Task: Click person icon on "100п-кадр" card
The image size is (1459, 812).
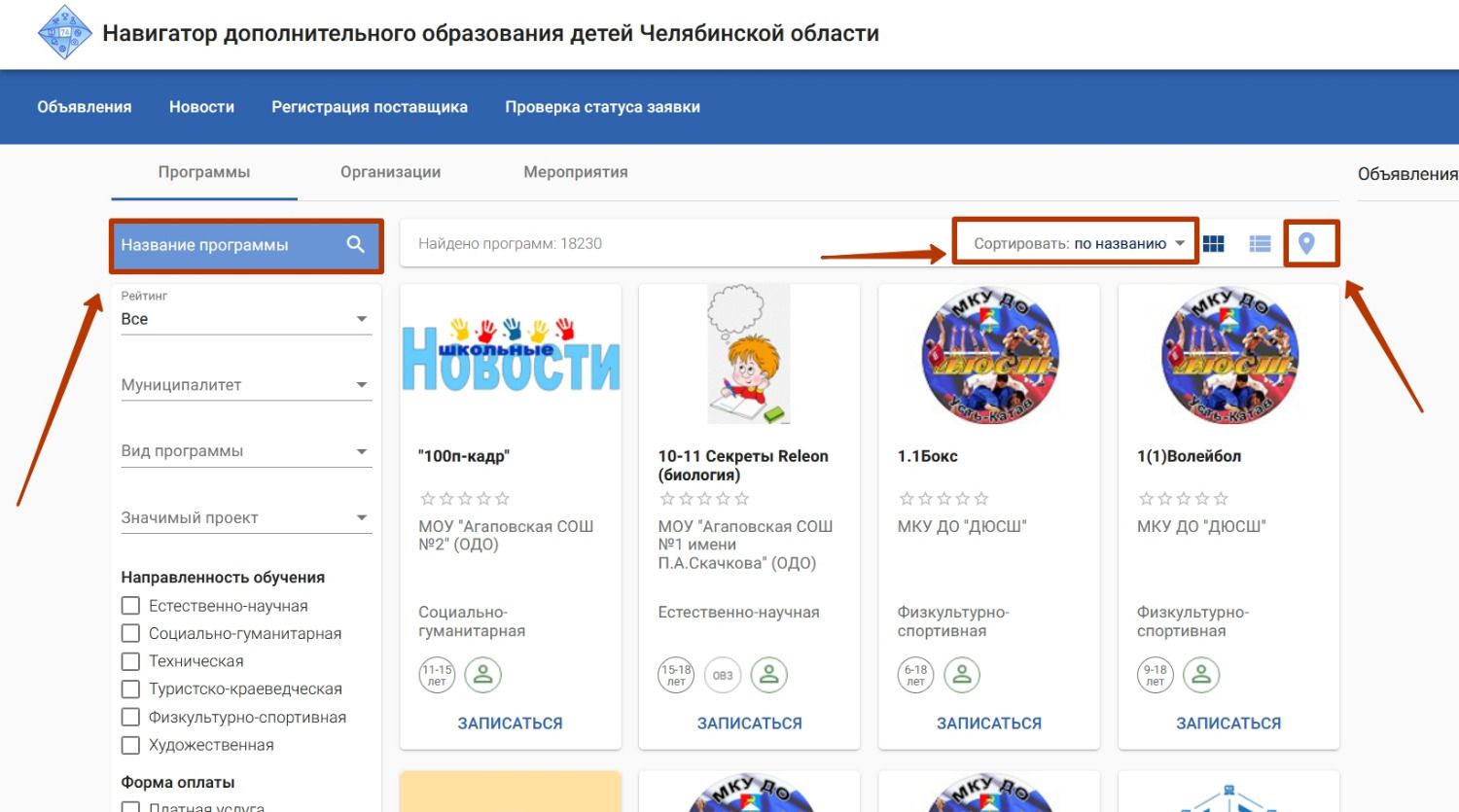Action: coord(482,675)
